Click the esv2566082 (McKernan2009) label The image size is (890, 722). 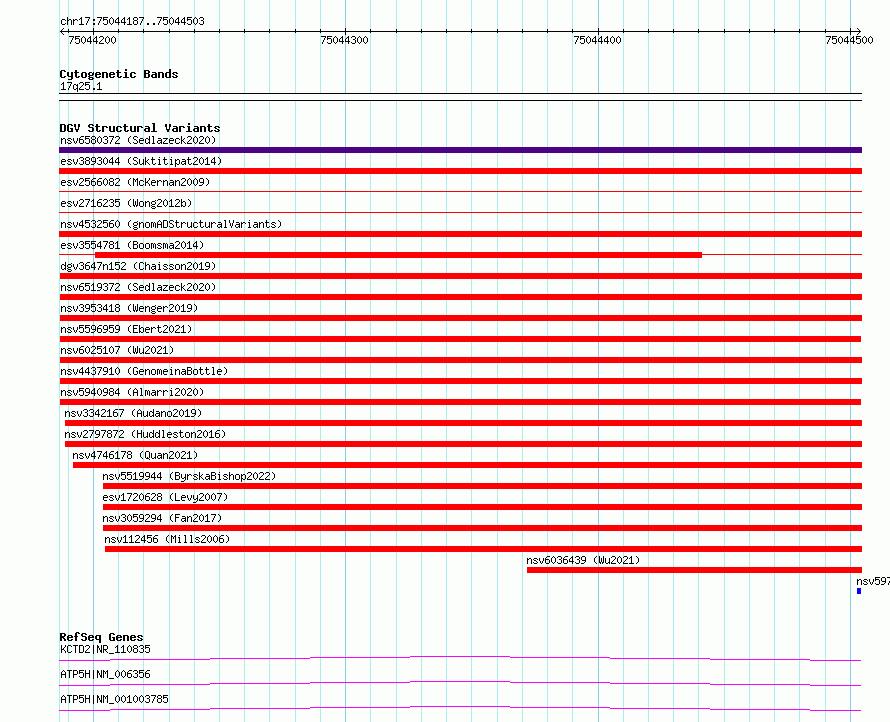(135, 182)
